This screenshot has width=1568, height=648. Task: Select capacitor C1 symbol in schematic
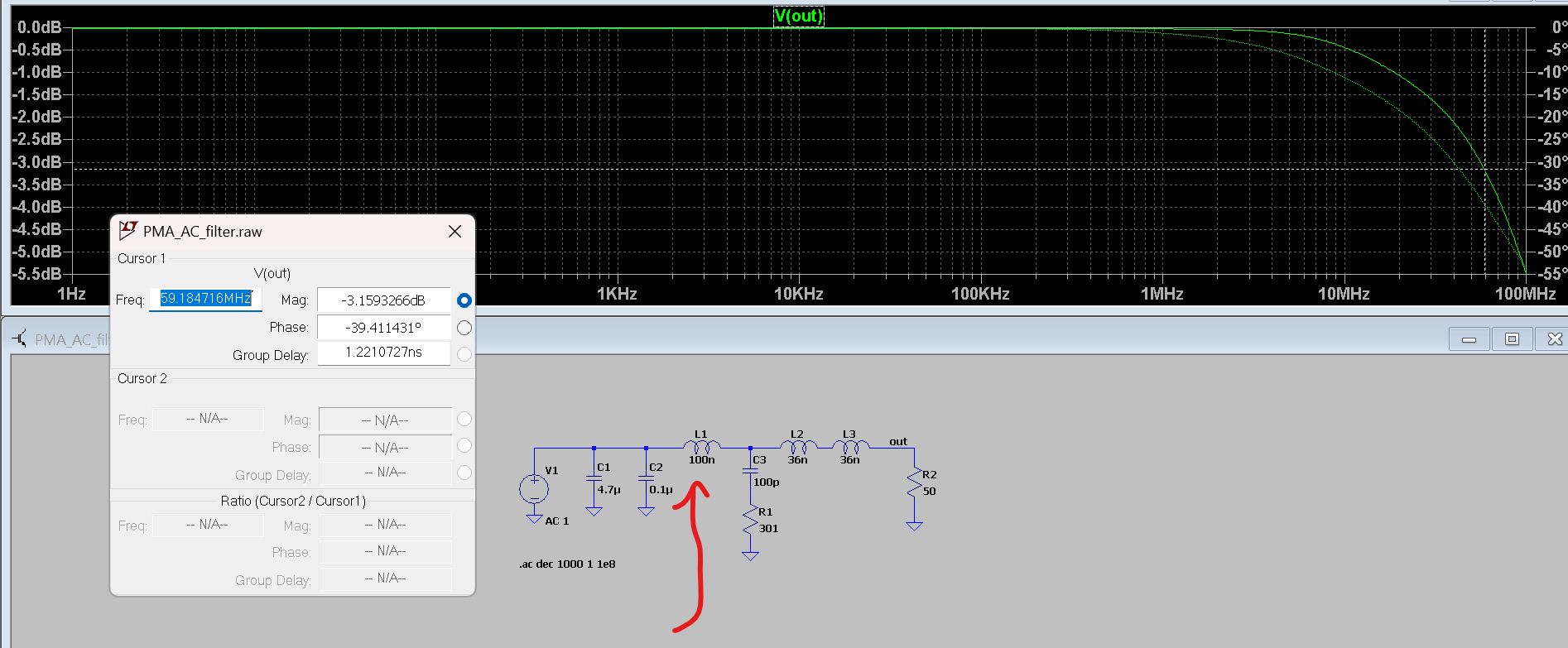(594, 480)
